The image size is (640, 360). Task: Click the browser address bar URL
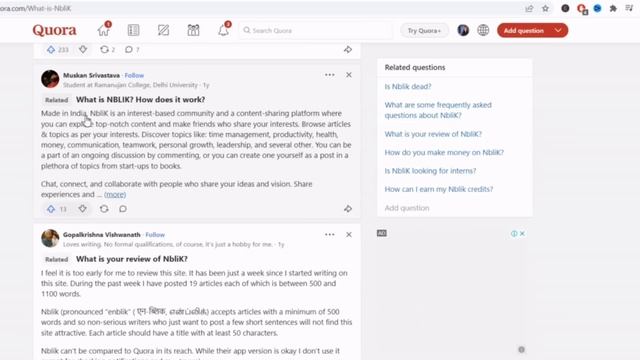(36, 9)
